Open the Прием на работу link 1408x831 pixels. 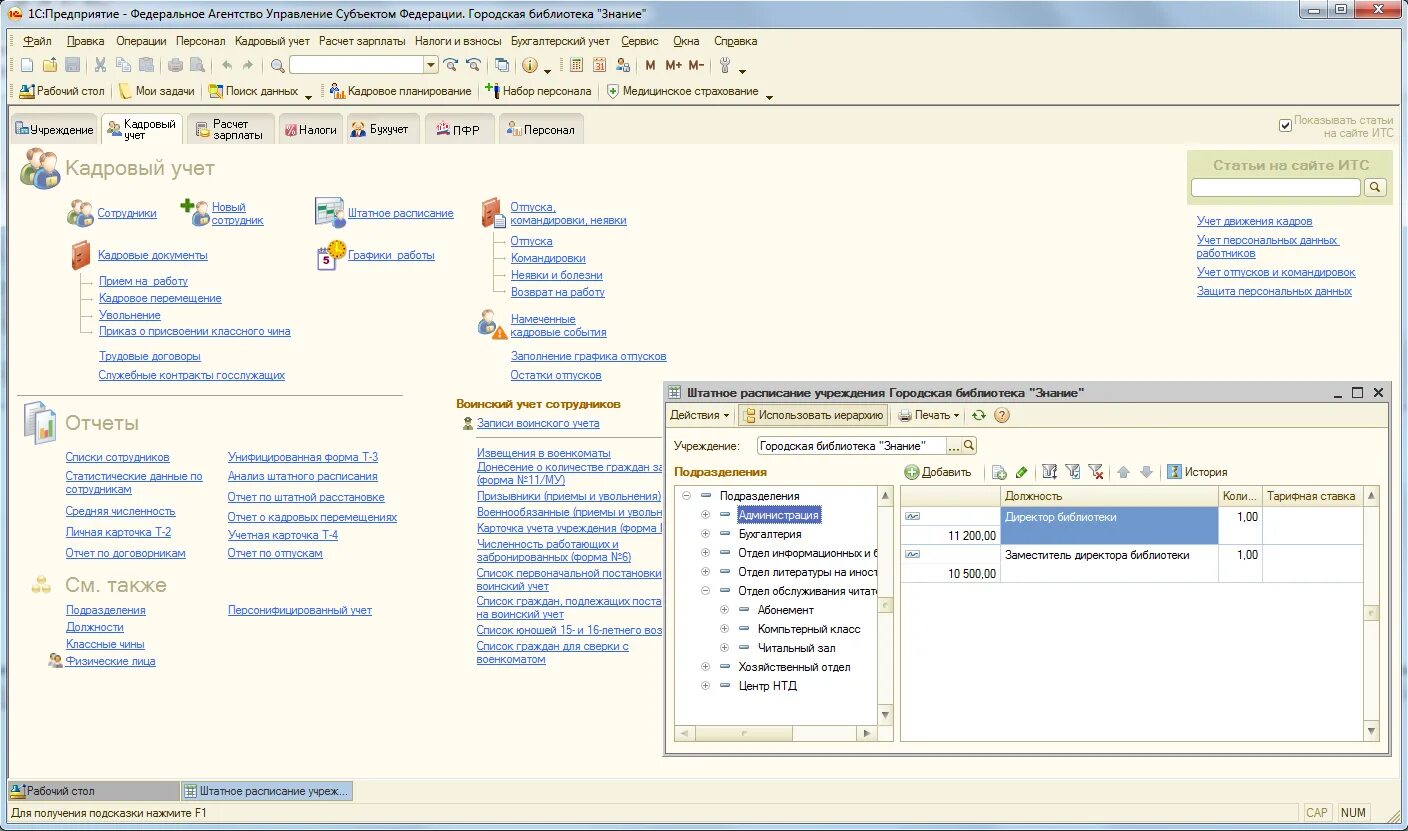click(x=143, y=281)
